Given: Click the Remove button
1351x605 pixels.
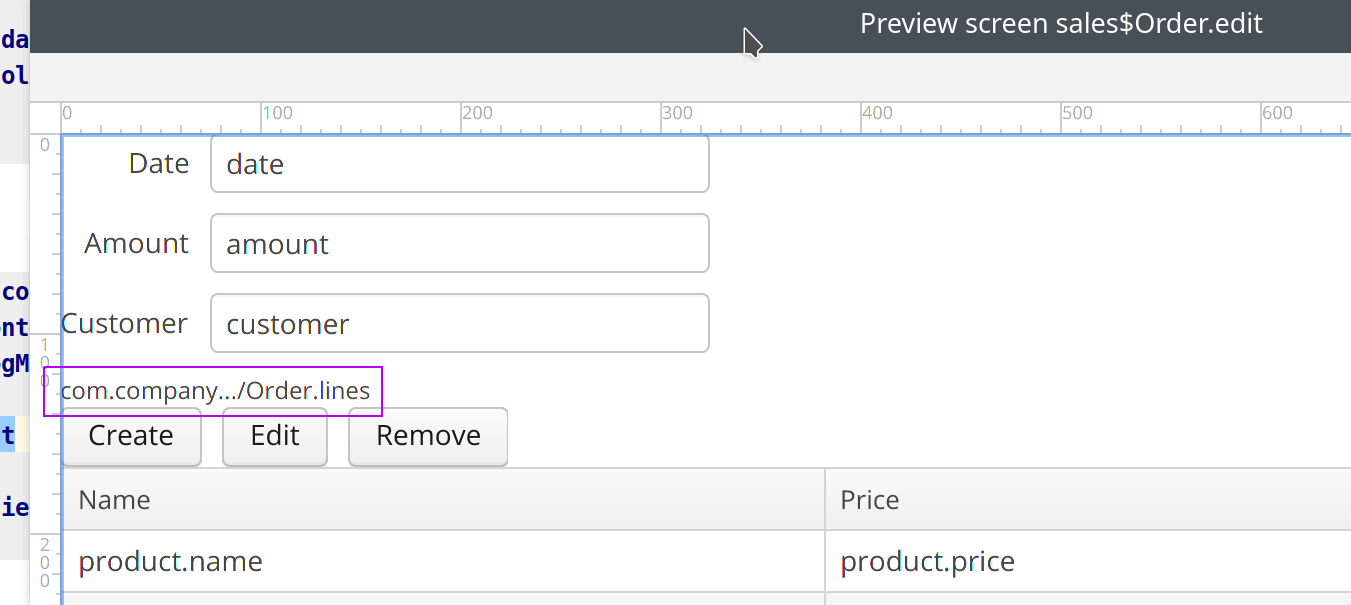Looking at the screenshot, I should tap(428, 436).
